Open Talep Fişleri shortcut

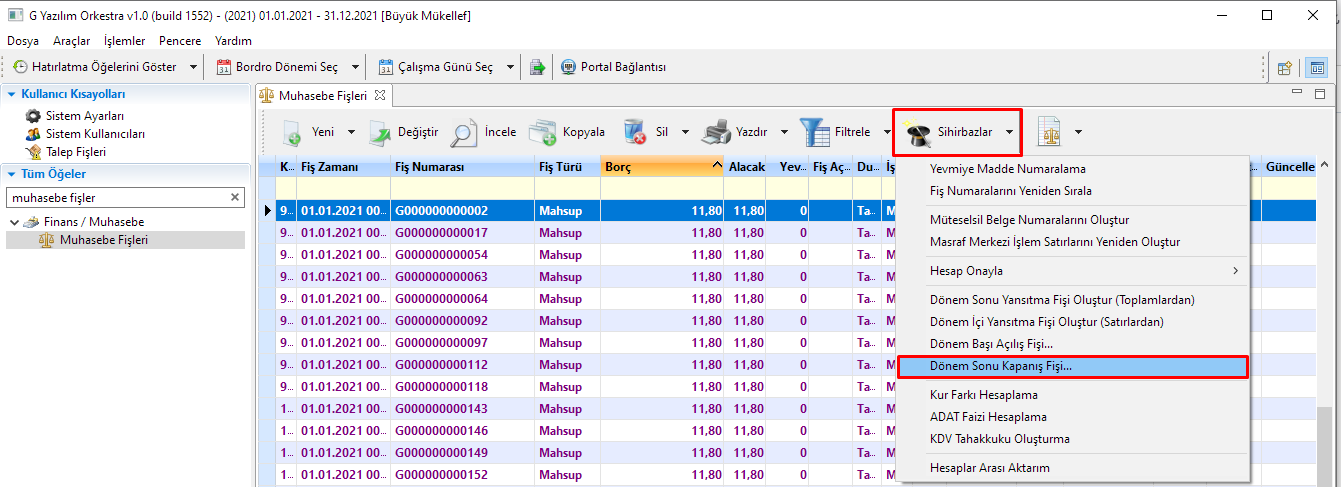point(75,152)
